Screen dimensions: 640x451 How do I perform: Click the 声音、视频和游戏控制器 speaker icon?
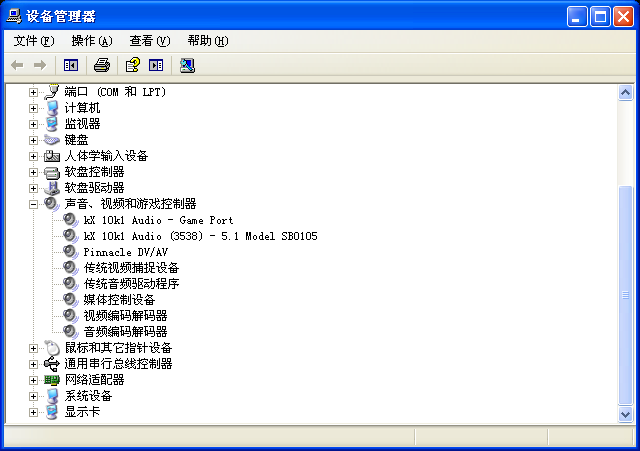coord(52,204)
